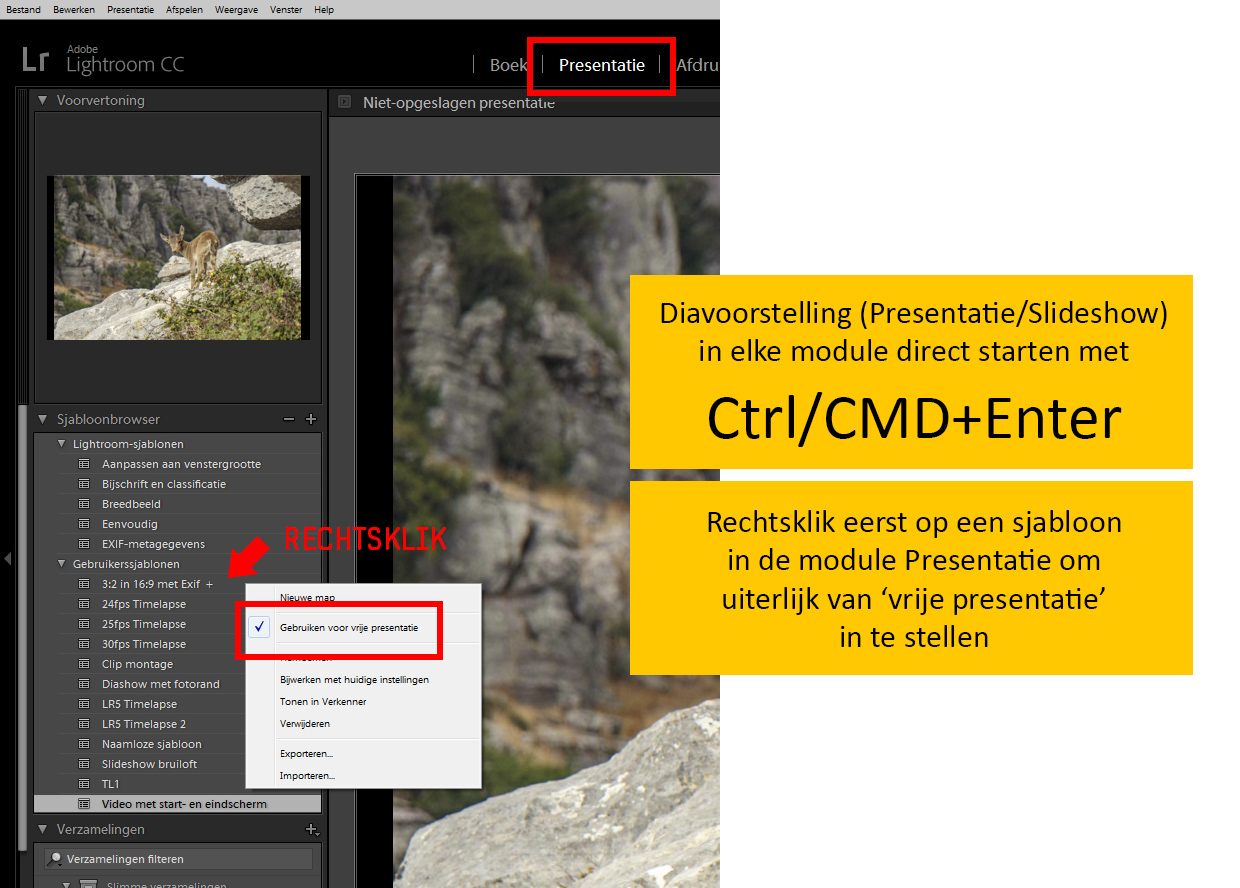Screen dimensions: 1240x888
Task: Add new collection with Verzamelingen plus icon
Action: point(311,829)
